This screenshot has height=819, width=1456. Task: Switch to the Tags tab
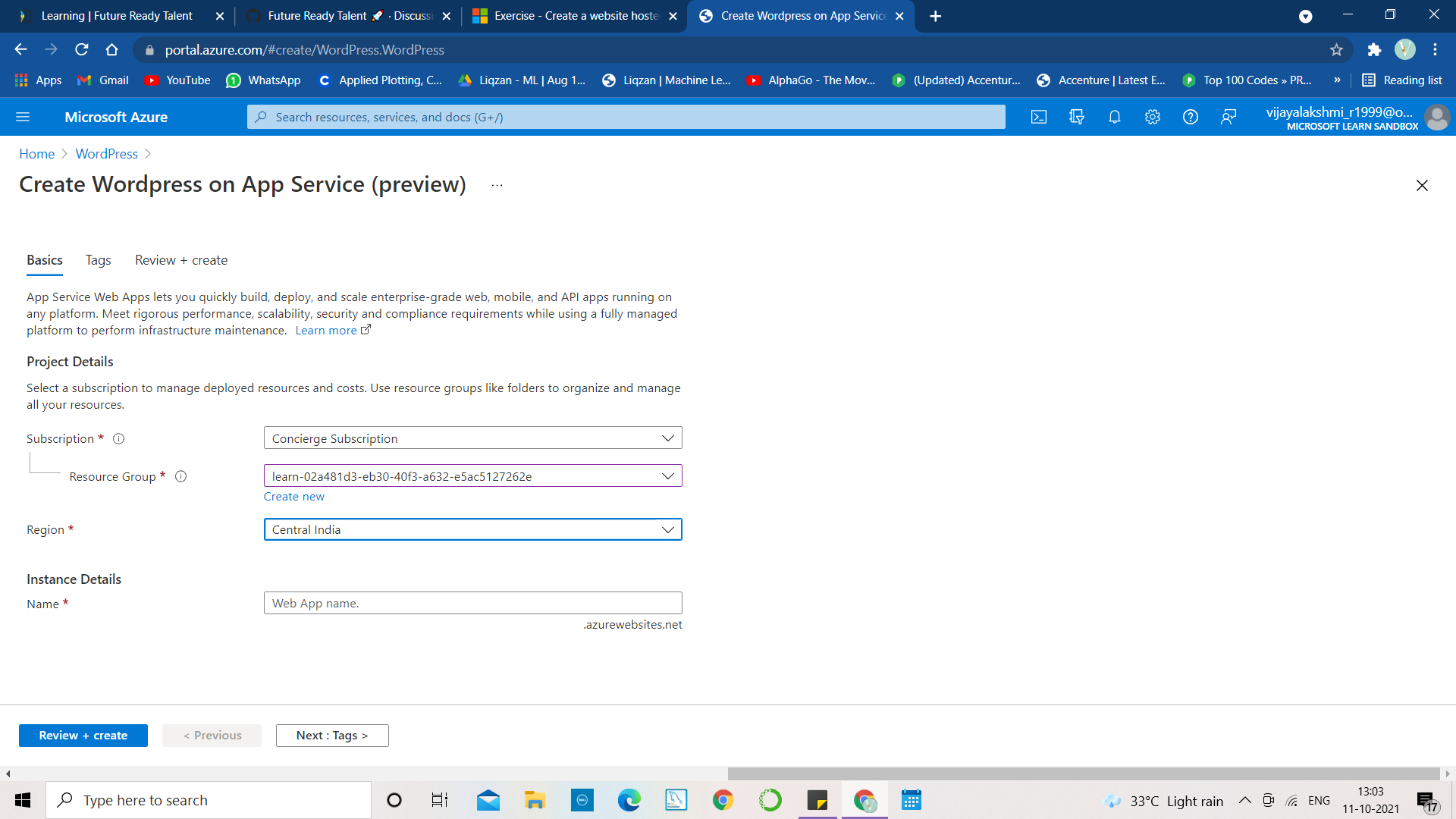pyautogui.click(x=98, y=260)
